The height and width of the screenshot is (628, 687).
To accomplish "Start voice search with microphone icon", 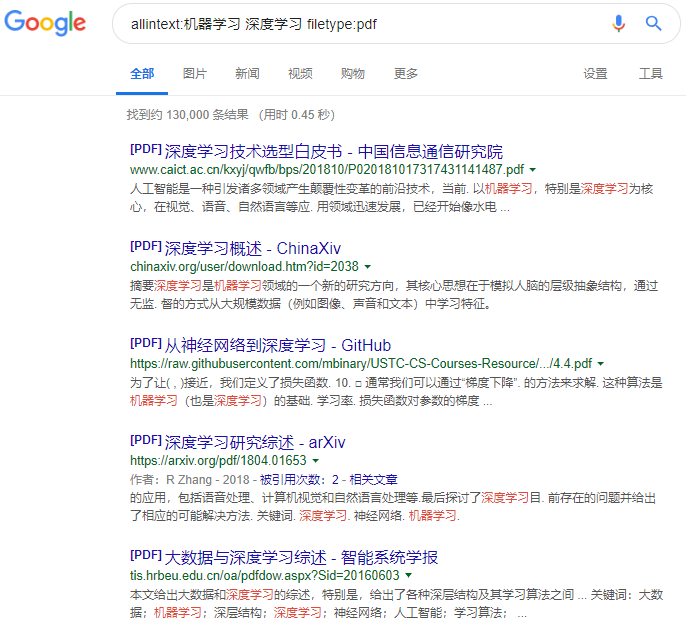I will tap(618, 23).
